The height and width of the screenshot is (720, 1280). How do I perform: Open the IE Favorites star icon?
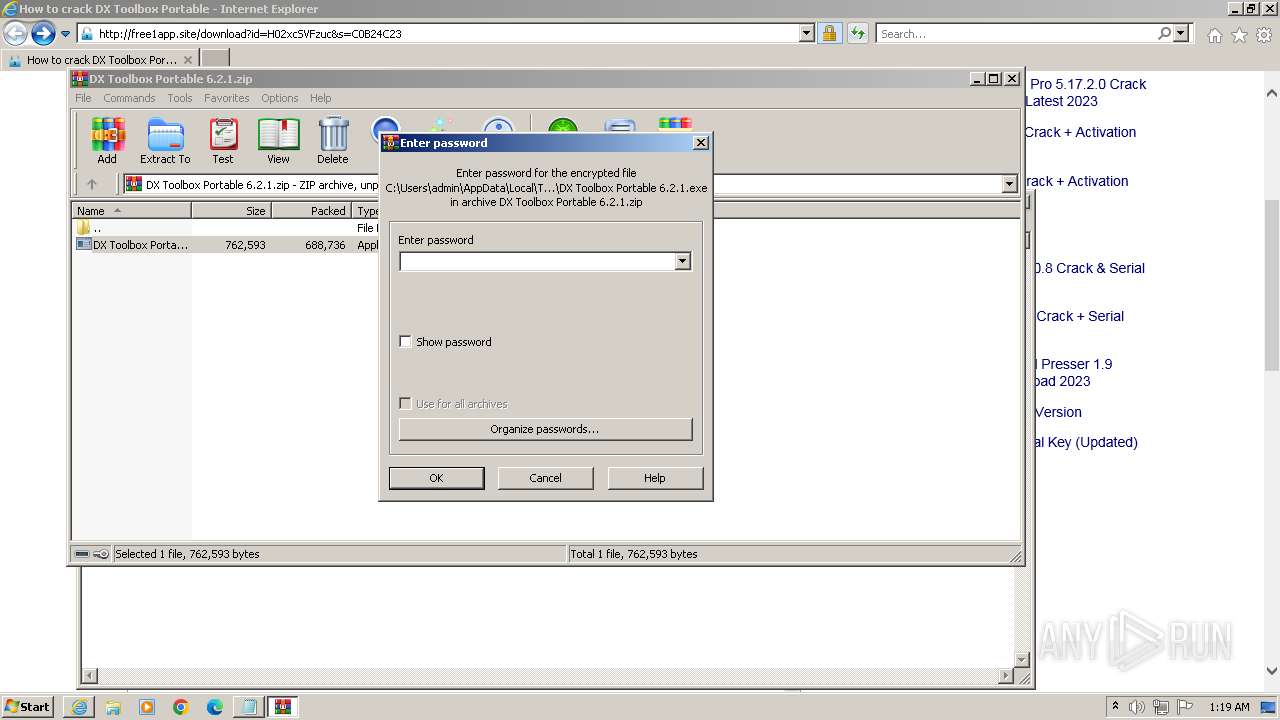[x=1239, y=35]
